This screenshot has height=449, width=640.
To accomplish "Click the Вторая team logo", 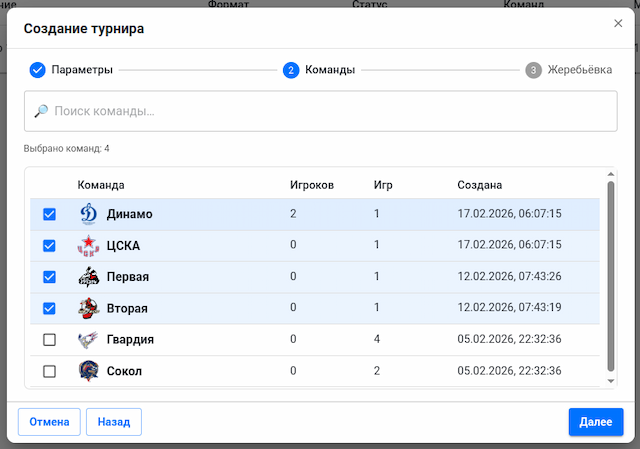I will click(x=89, y=308).
